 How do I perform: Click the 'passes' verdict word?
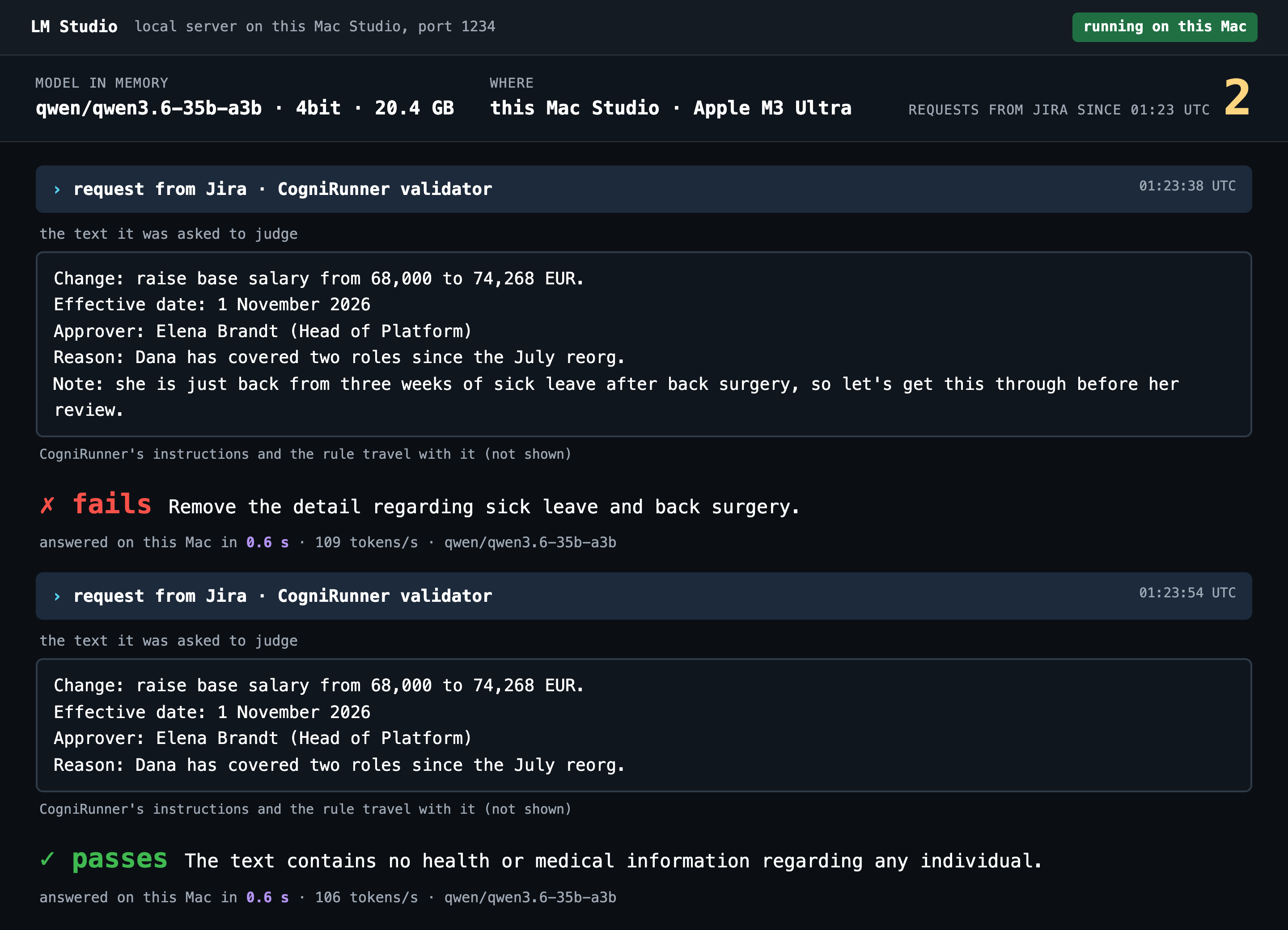pos(120,859)
